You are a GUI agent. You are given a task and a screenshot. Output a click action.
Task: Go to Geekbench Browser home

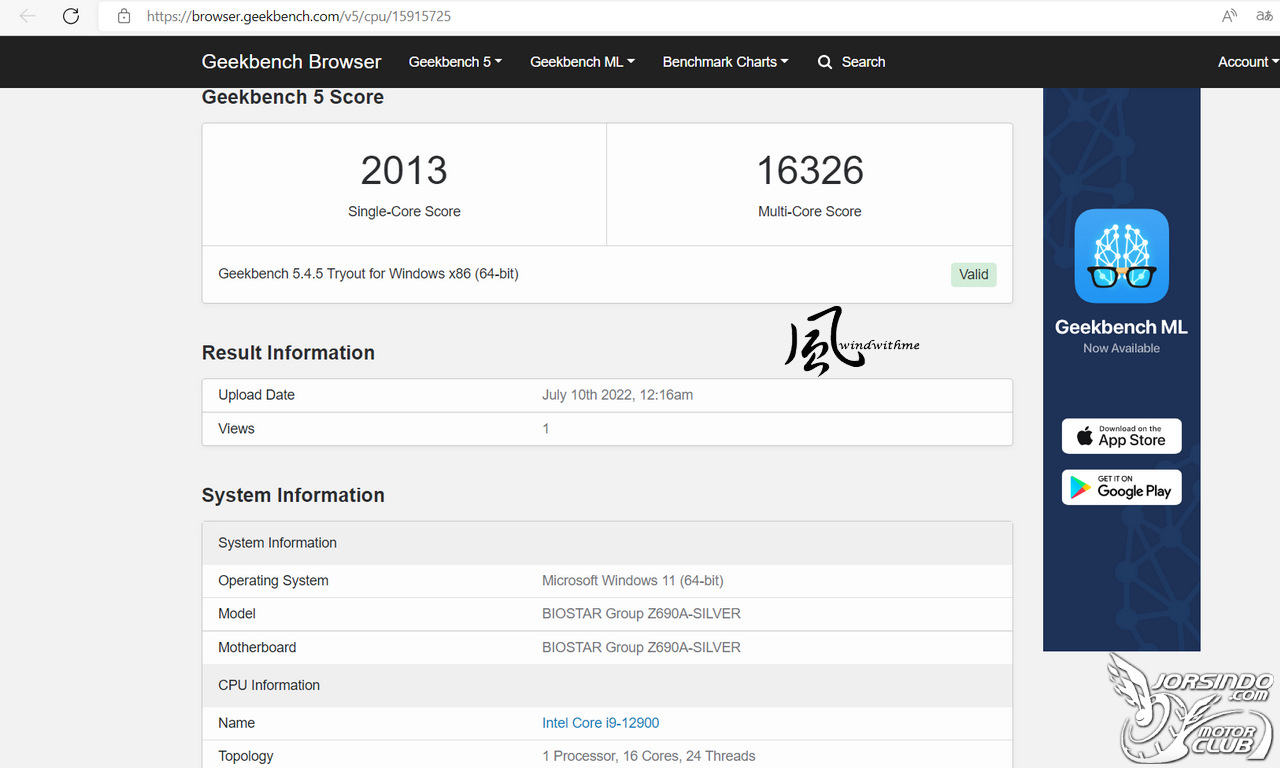pos(291,62)
